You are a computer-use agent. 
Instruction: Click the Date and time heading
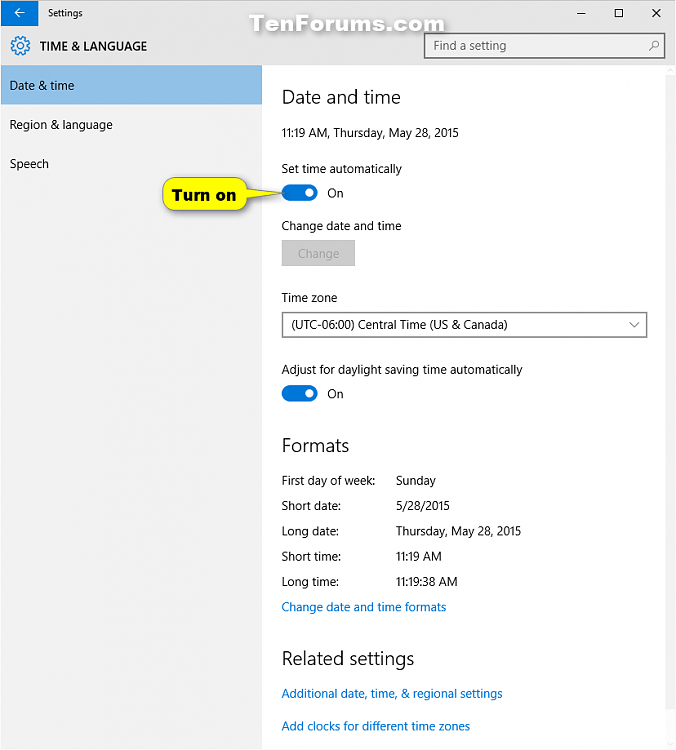(341, 97)
